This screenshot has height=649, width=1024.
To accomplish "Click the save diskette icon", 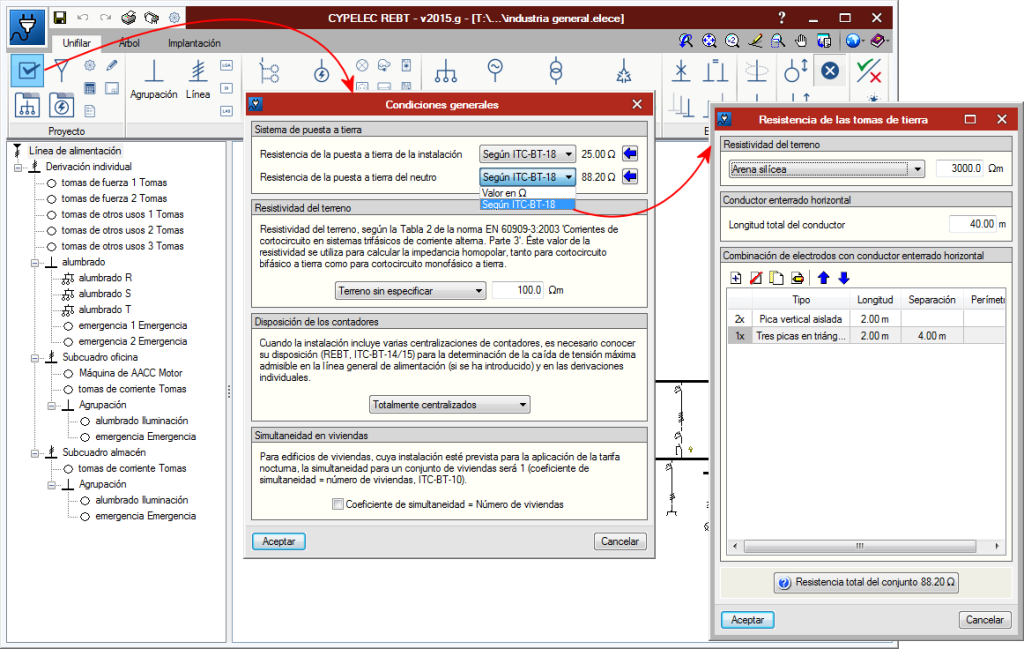I will (59, 18).
